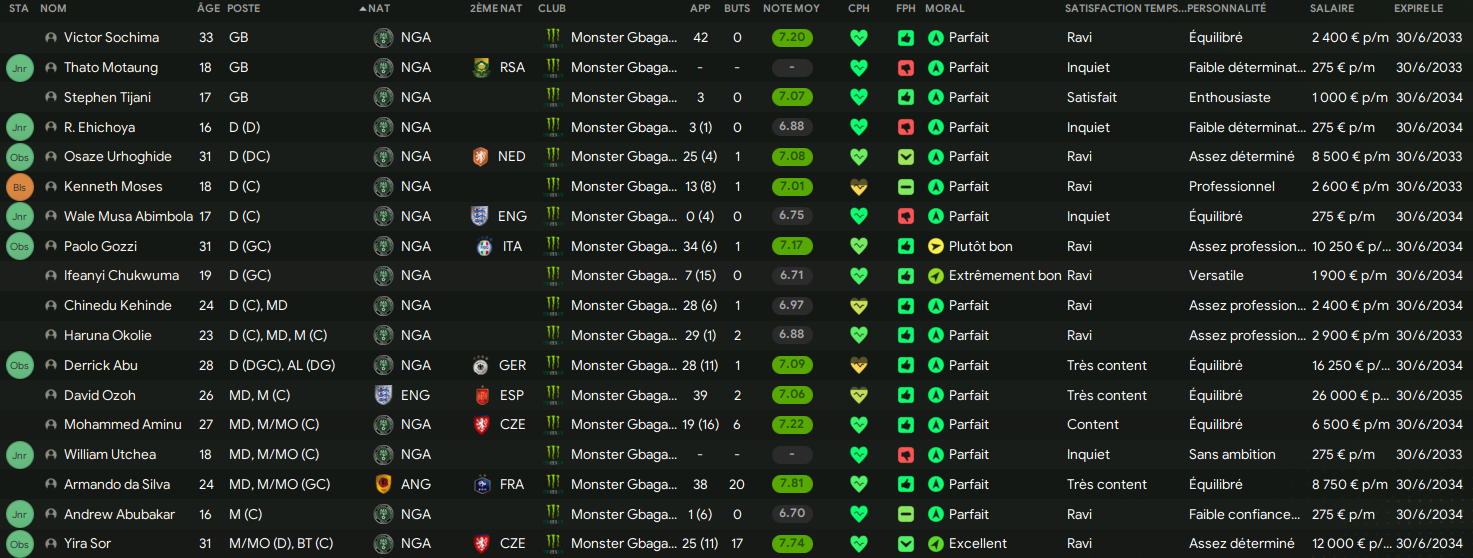
Task: Click the 7.81 average rating badge
Action: point(792,484)
